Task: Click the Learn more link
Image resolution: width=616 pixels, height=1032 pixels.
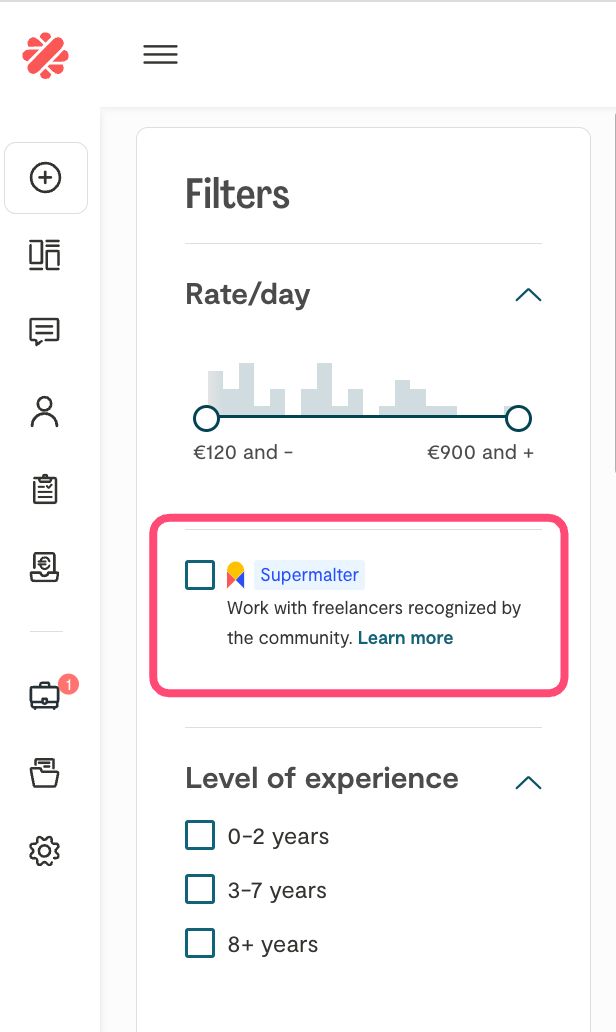Action: (405, 638)
